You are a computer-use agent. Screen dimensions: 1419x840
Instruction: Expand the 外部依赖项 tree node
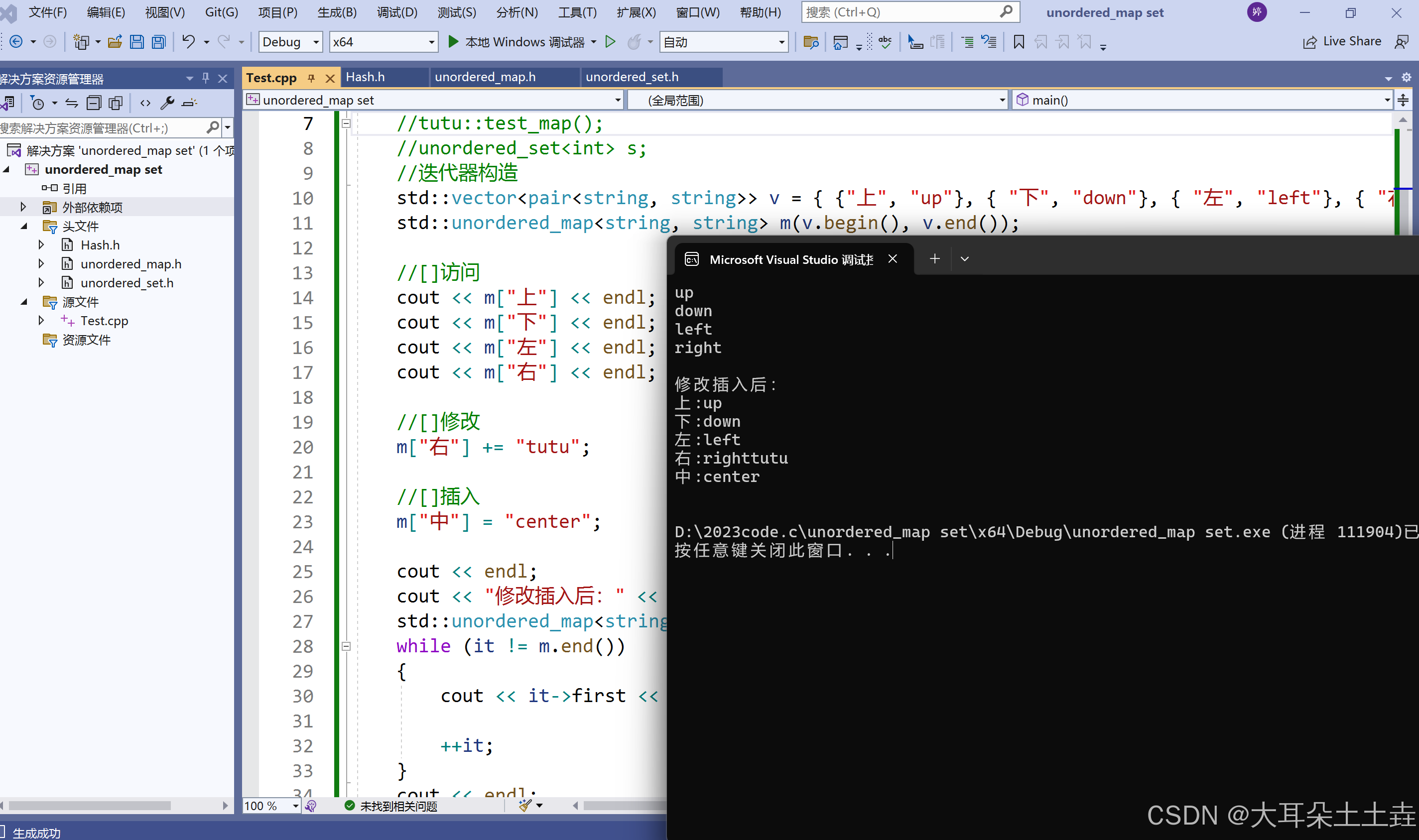23,207
